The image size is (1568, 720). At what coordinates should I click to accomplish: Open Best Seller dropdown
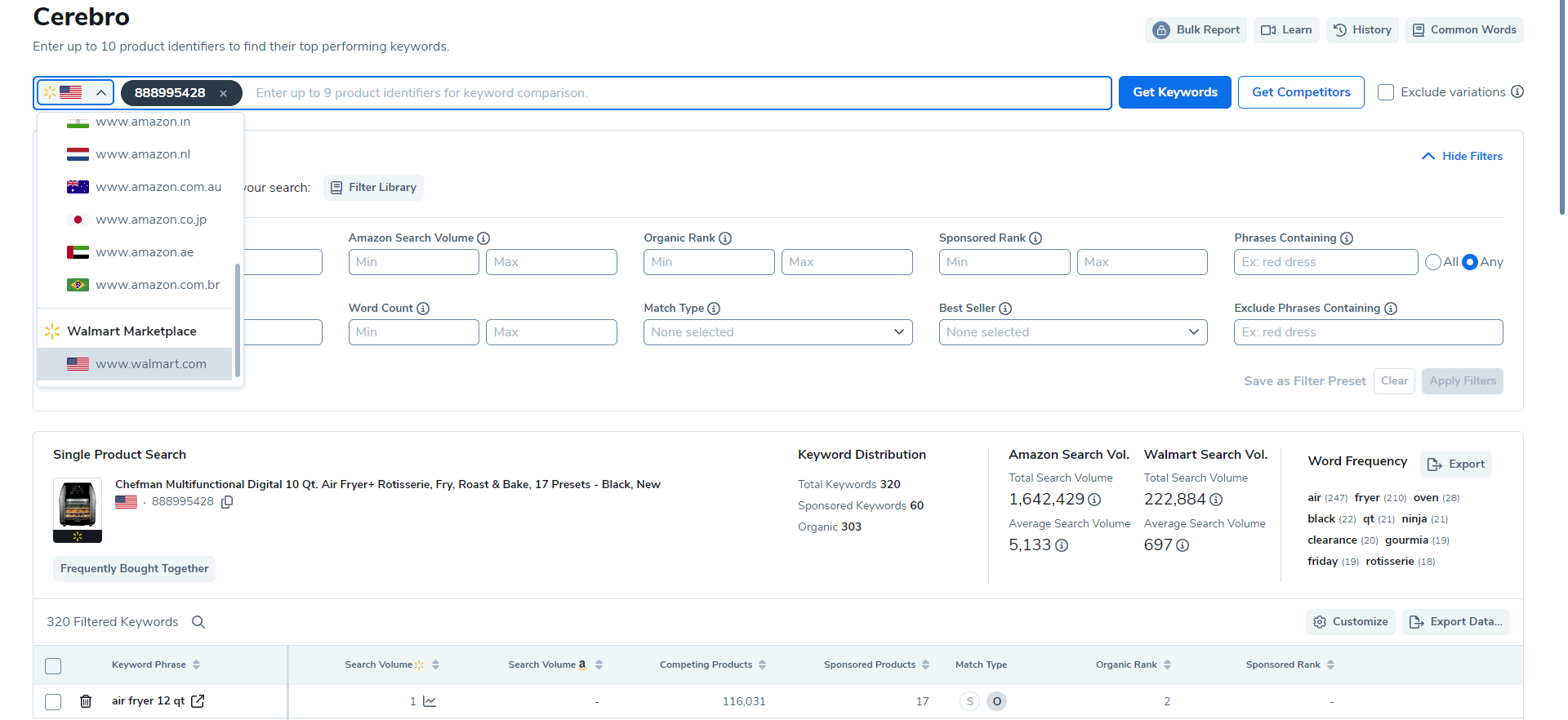[x=1073, y=332]
